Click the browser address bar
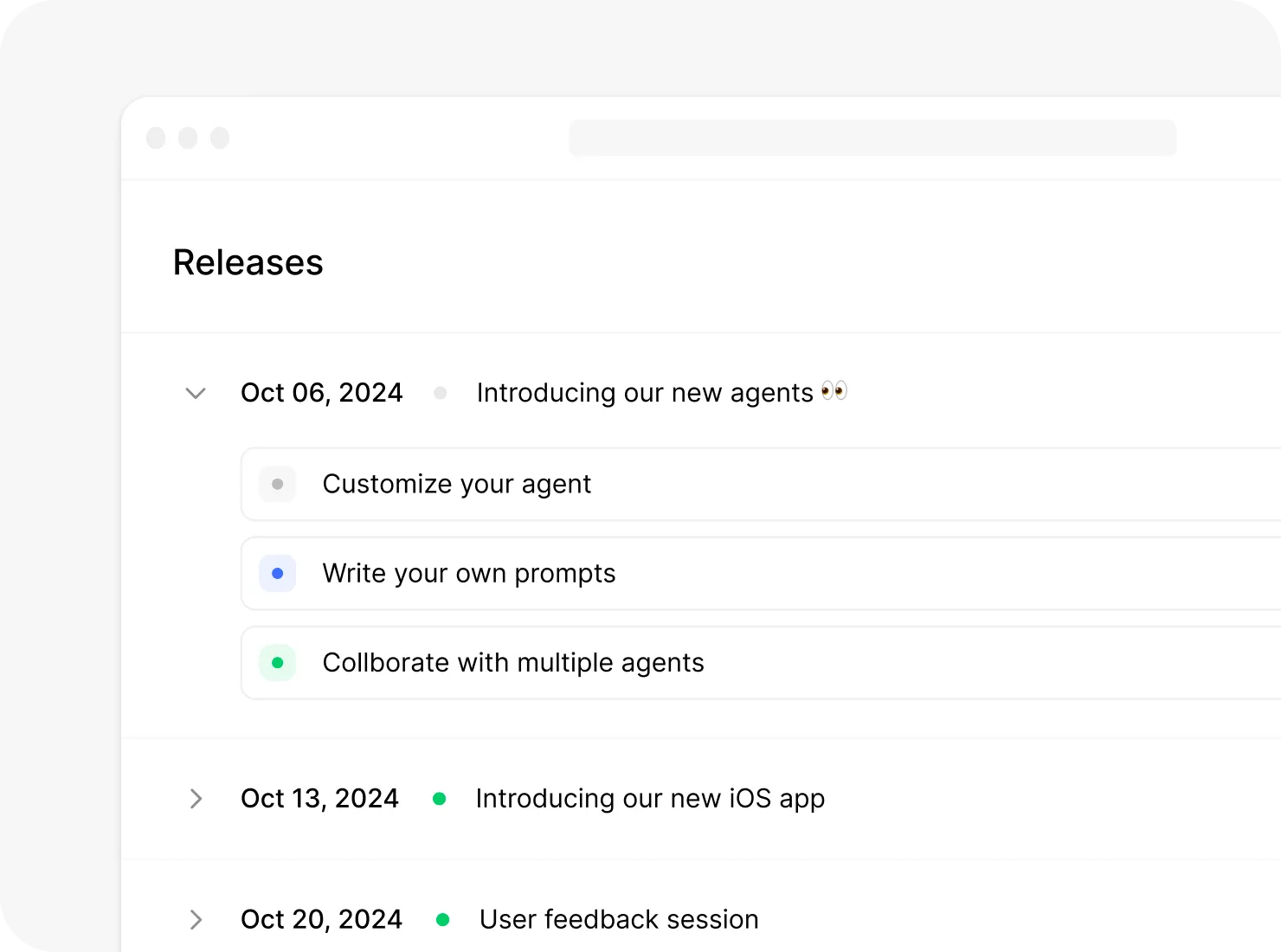Image resolution: width=1281 pixels, height=952 pixels. pyautogui.click(x=872, y=138)
